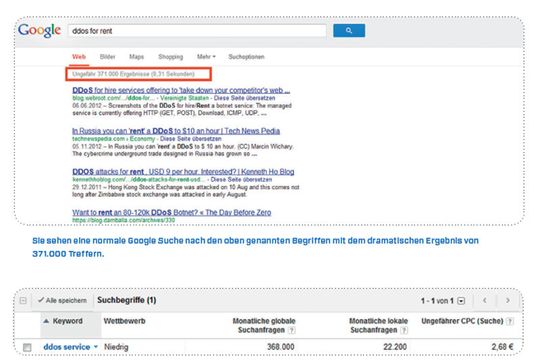
Task: Click the Niedrig competition cell
Action: point(116,347)
